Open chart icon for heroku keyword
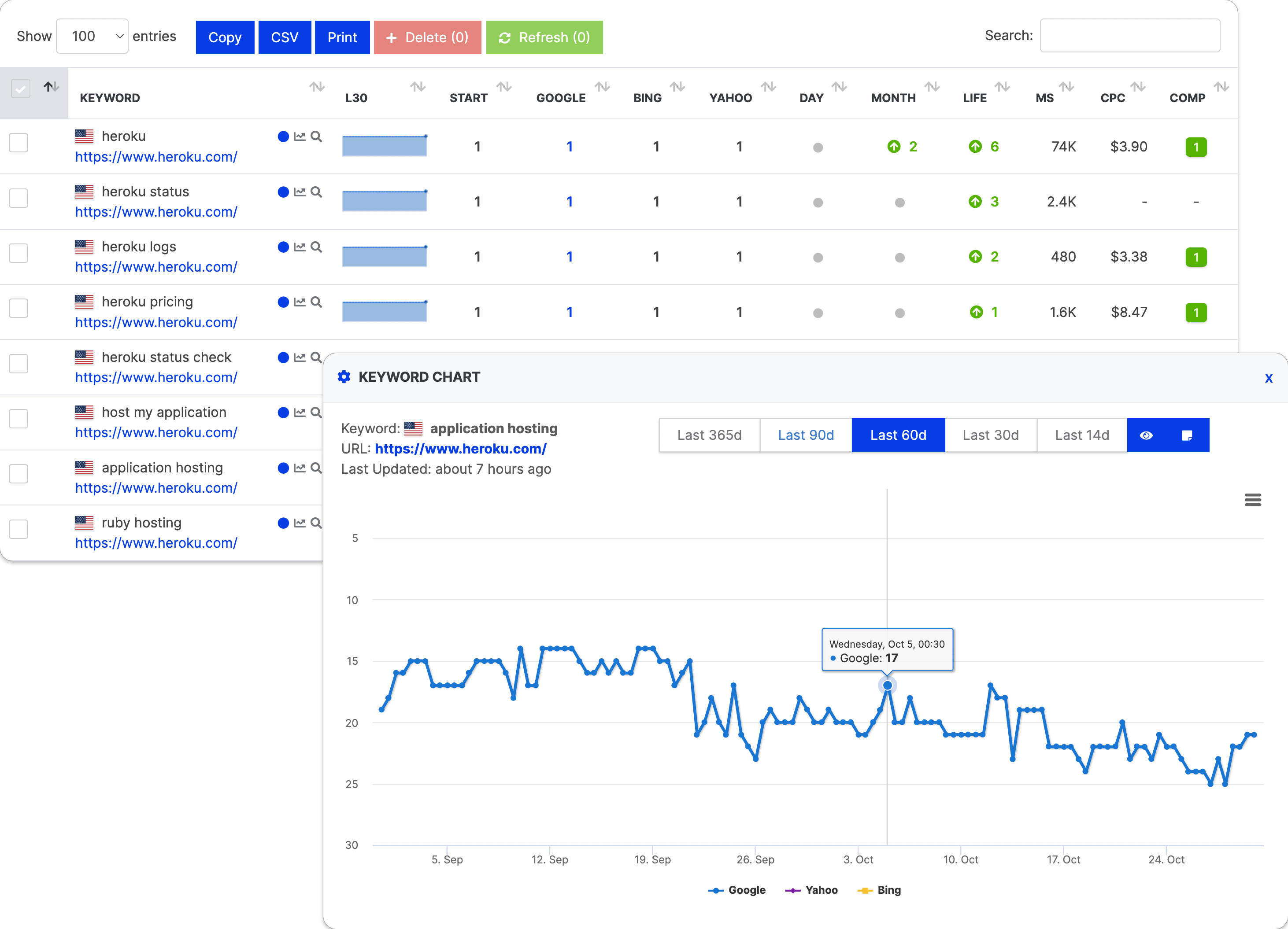This screenshot has height=929, width=1288. (300, 137)
